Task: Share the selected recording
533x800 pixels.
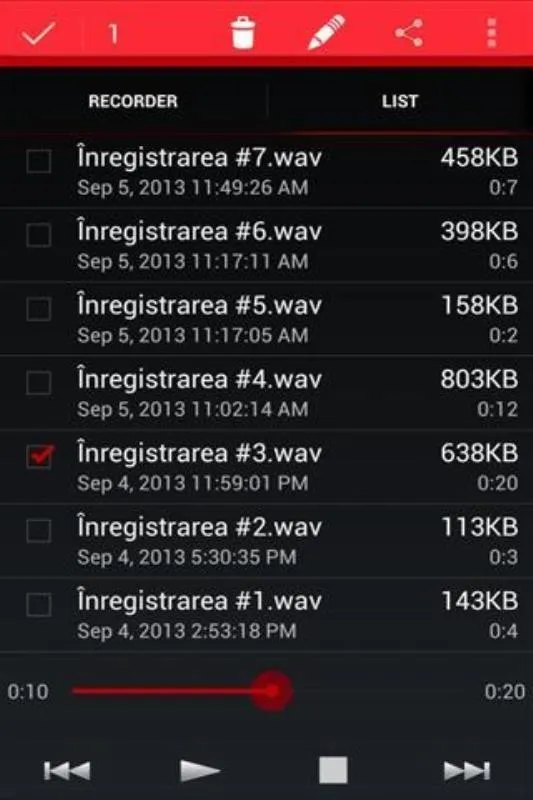Action: (409, 33)
